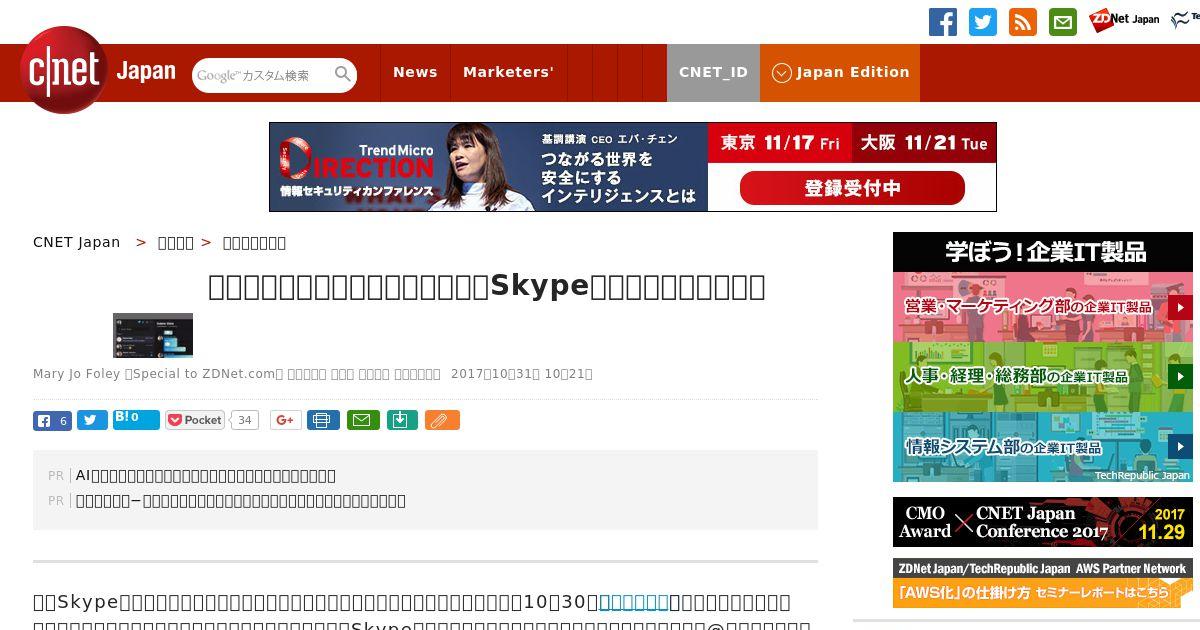
Task: Click author name Mary Jo Foley
Action: [77, 374]
